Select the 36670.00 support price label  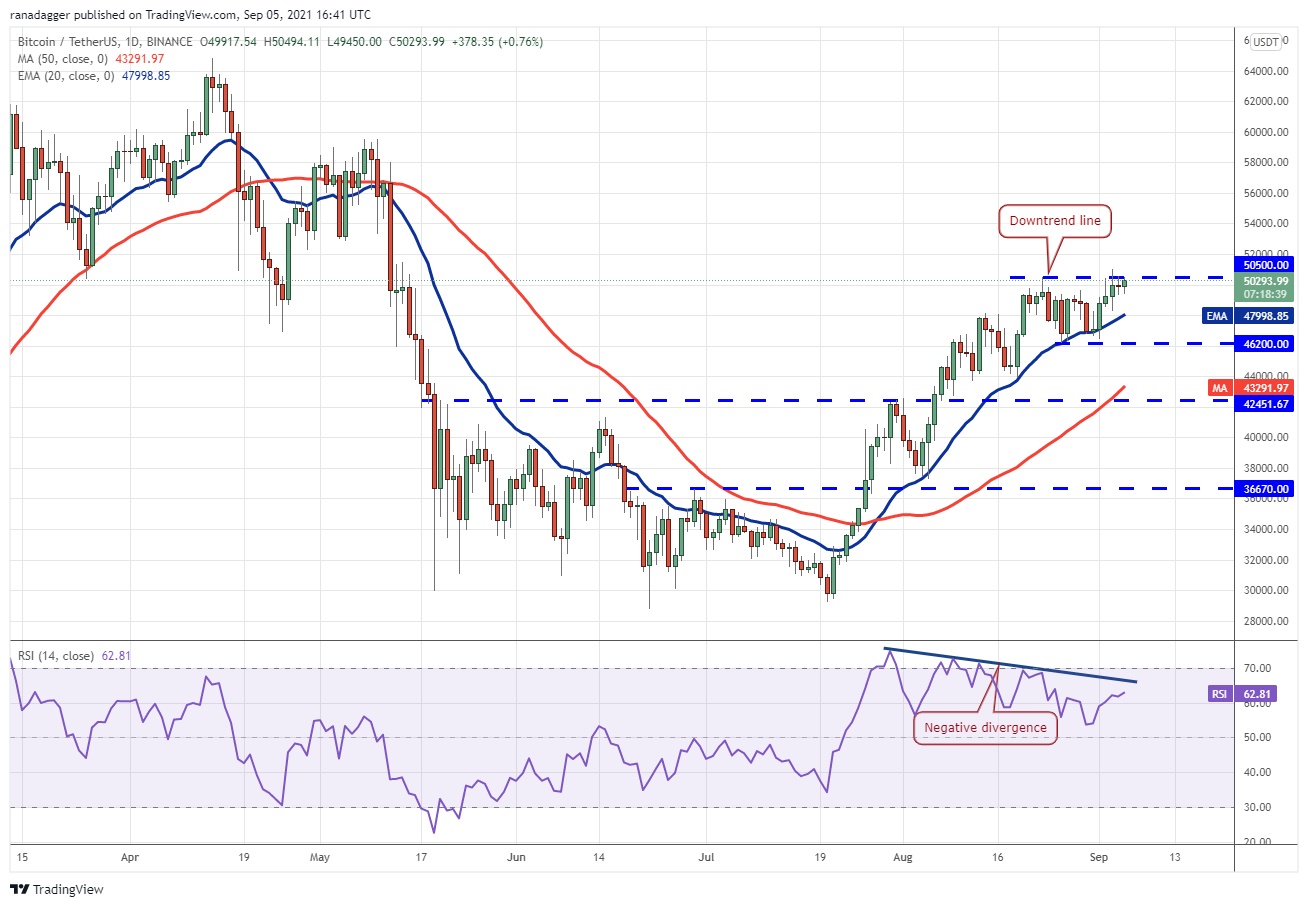click(x=1267, y=491)
